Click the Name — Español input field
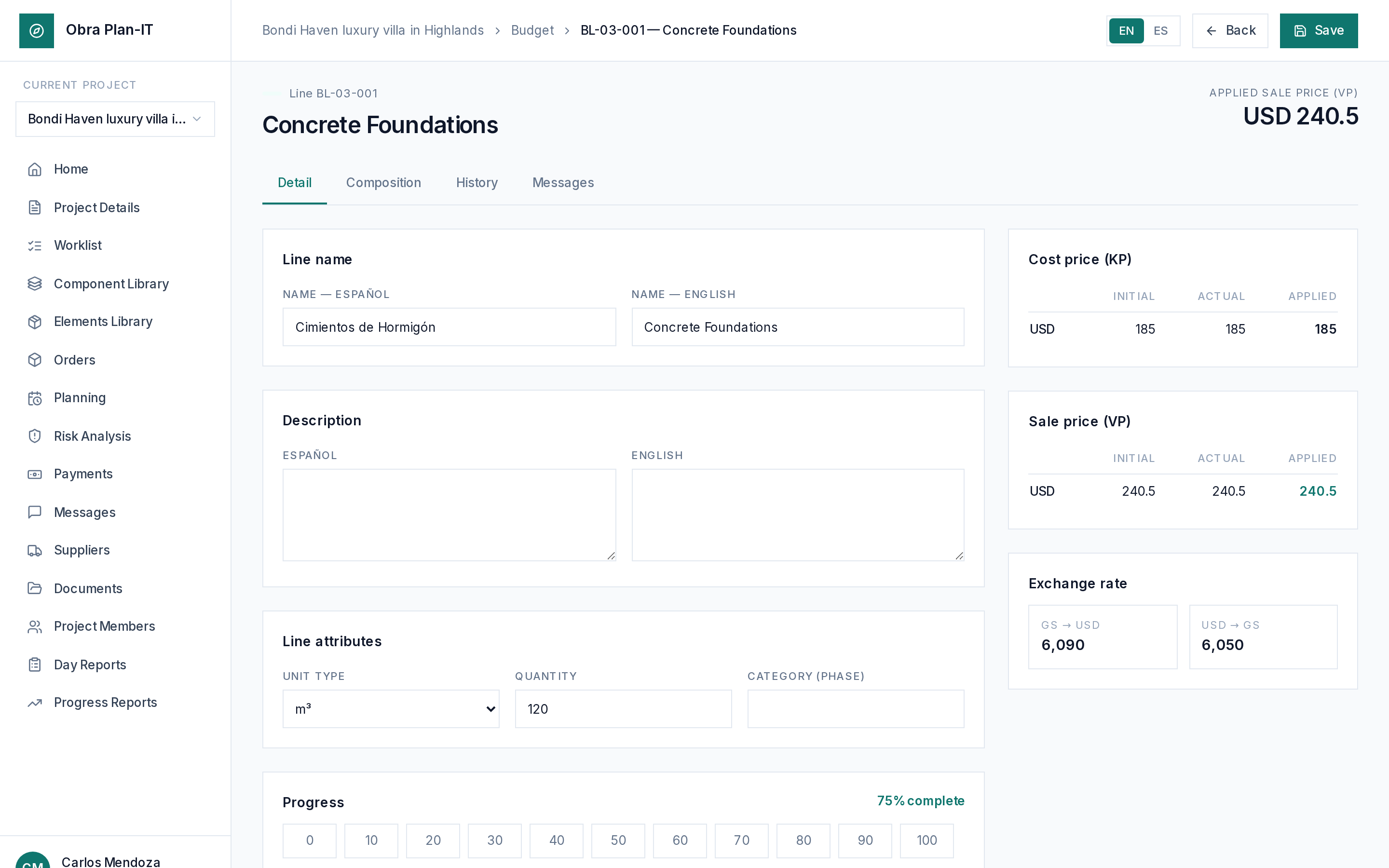Viewport: 1389px width, 868px height. 449,327
